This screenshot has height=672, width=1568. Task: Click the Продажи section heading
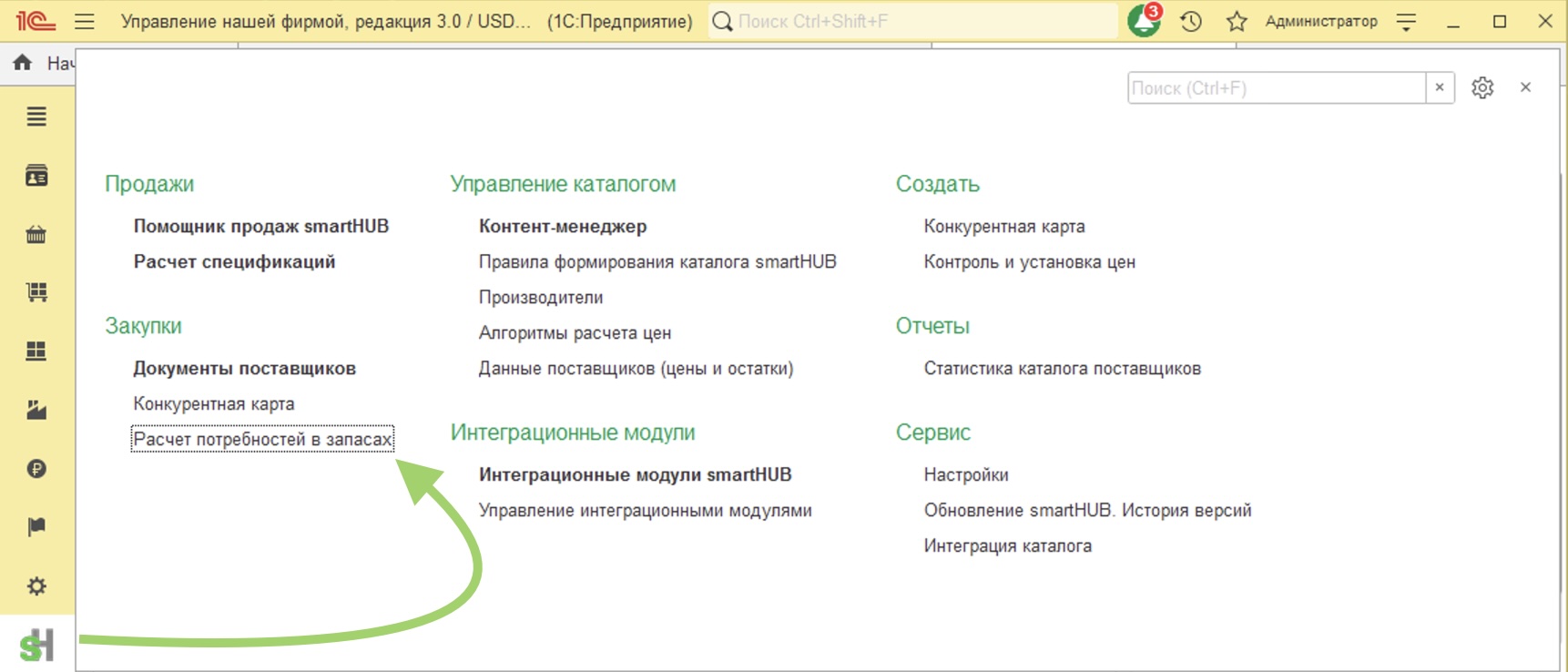coord(149,184)
